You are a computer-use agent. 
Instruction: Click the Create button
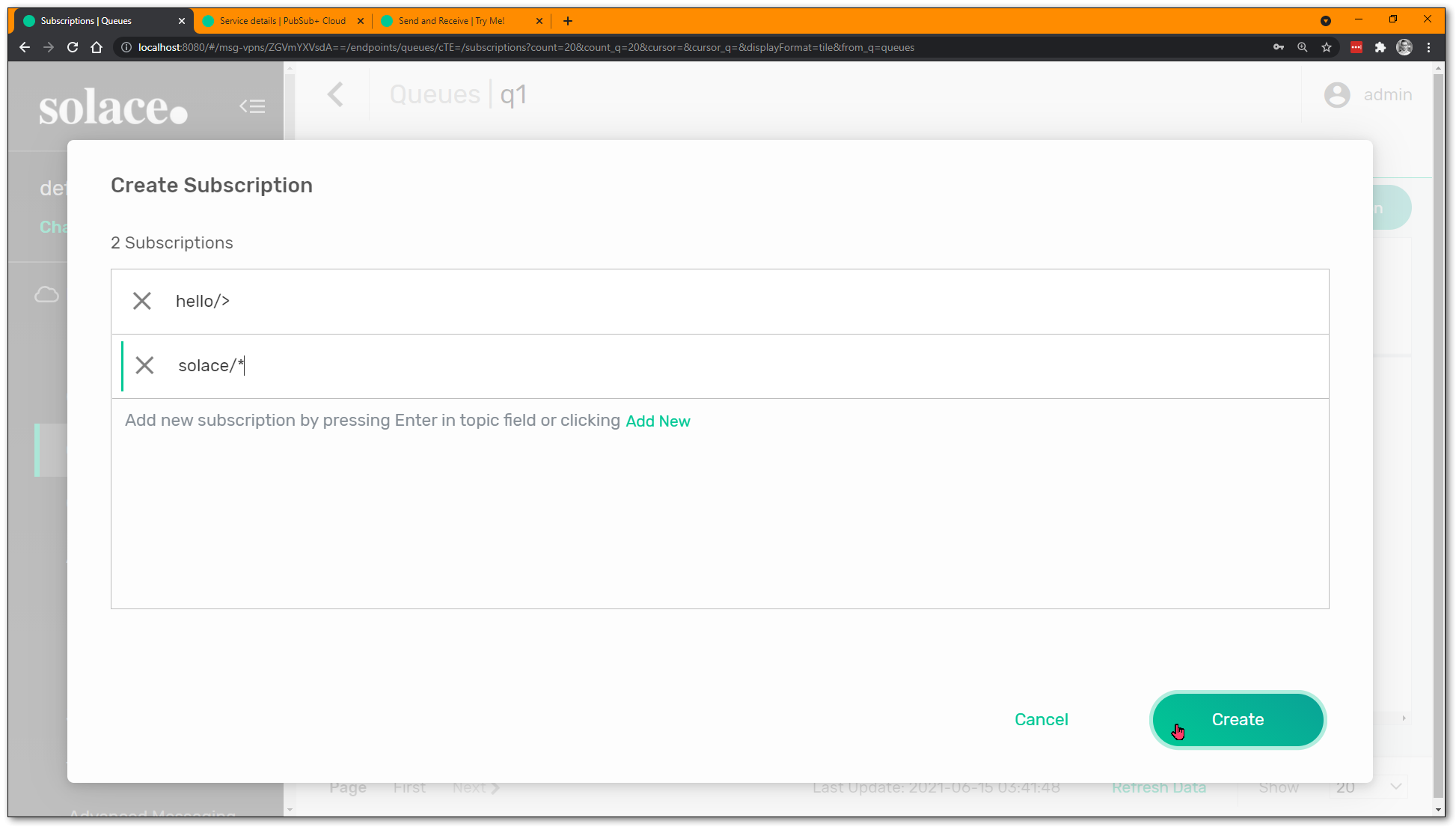tap(1238, 719)
